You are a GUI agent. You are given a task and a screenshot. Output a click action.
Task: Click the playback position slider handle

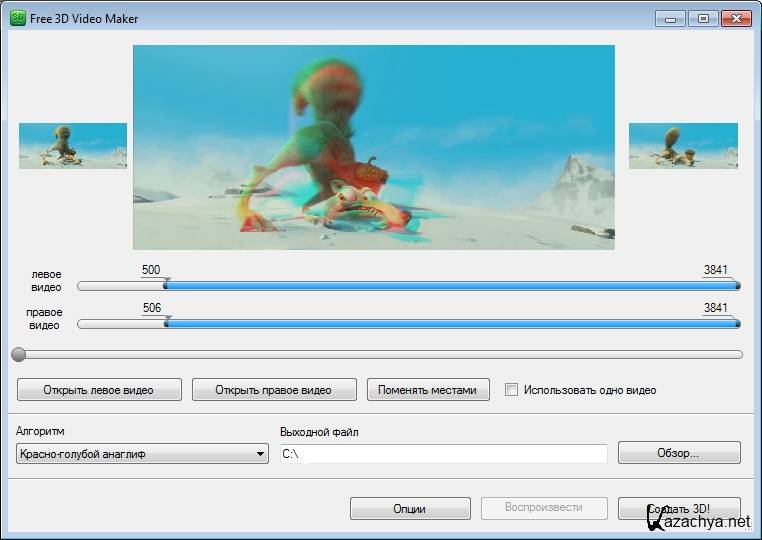[x=18, y=354]
